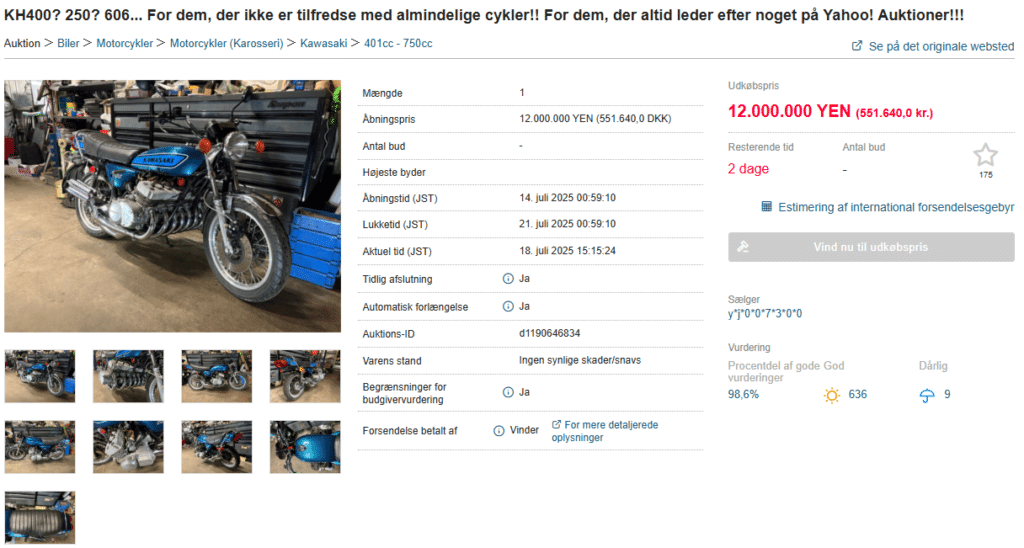View the main motorcycle photo
This screenshot has height=548, width=1024.
pos(172,206)
